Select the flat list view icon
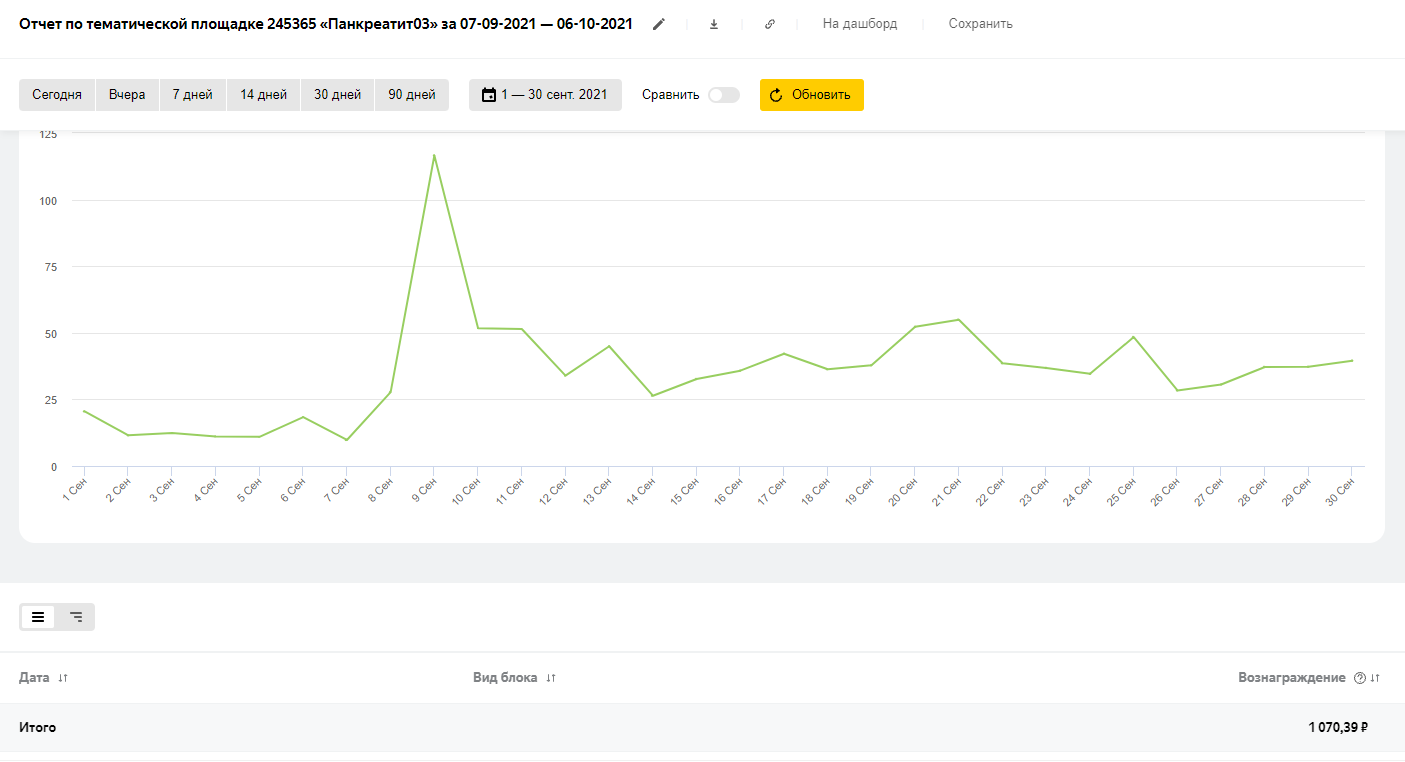 pyautogui.click(x=38, y=617)
